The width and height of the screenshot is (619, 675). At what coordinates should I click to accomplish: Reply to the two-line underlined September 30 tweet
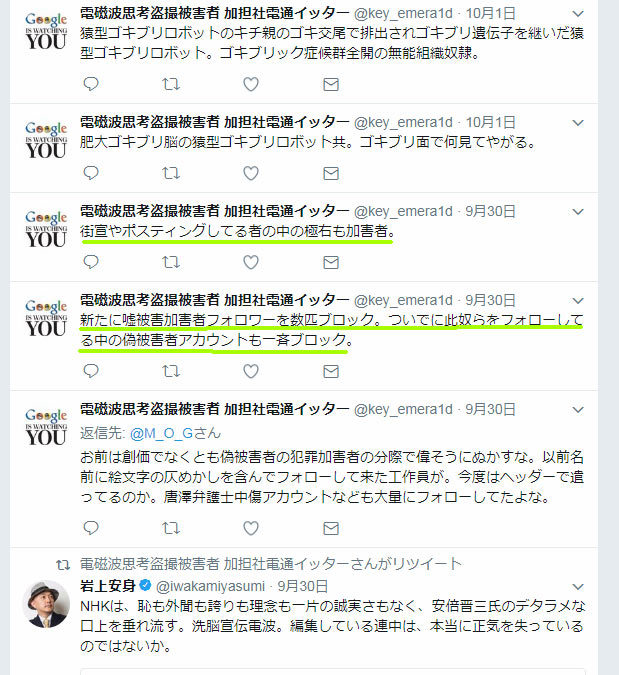[x=91, y=371]
